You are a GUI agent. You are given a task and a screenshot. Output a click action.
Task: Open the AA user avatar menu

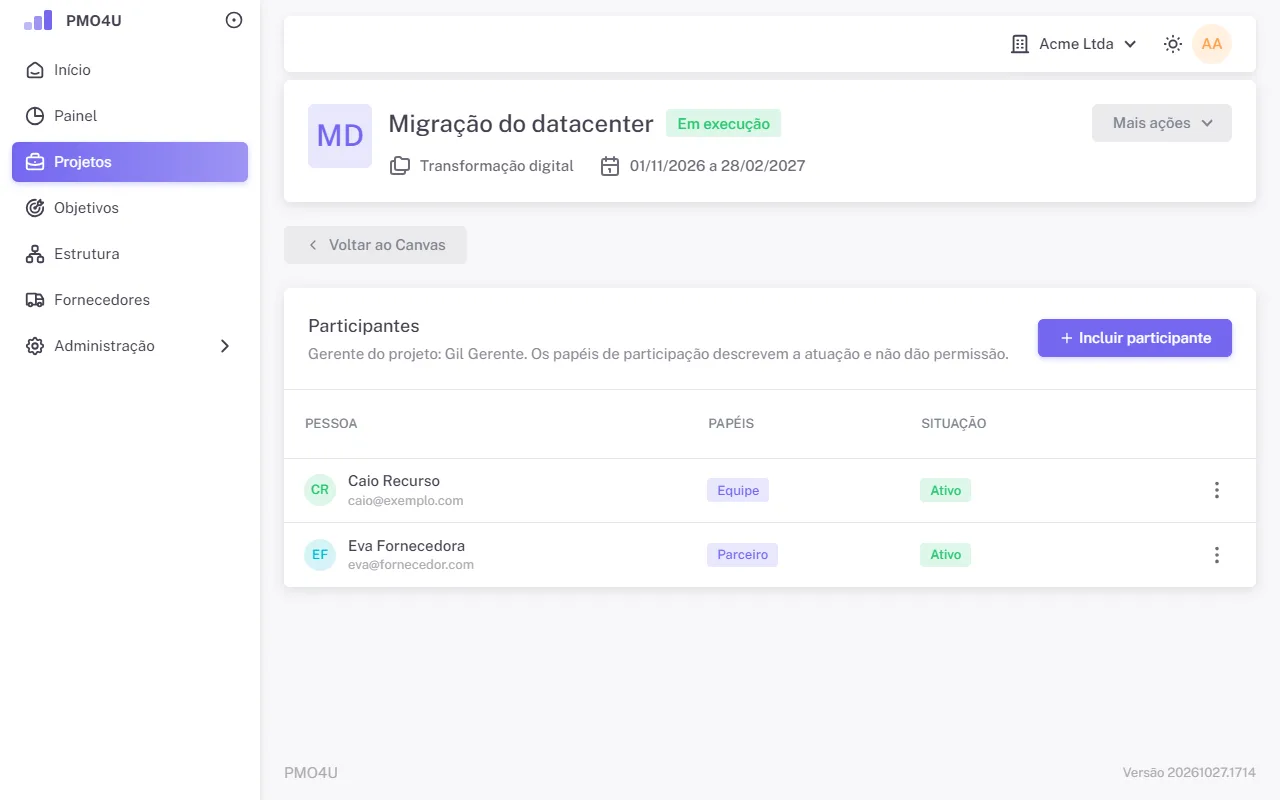coord(1212,44)
